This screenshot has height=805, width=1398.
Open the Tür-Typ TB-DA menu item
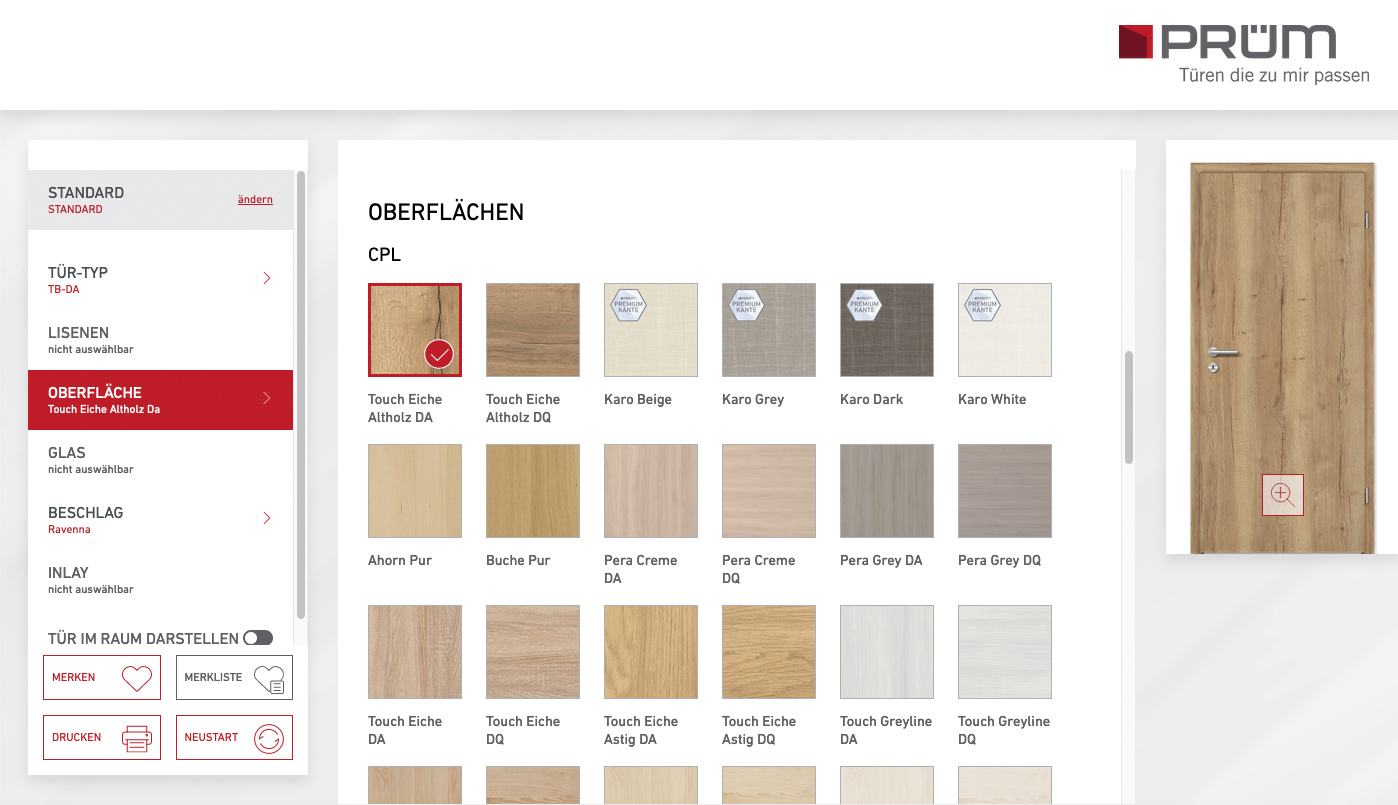tap(160, 280)
